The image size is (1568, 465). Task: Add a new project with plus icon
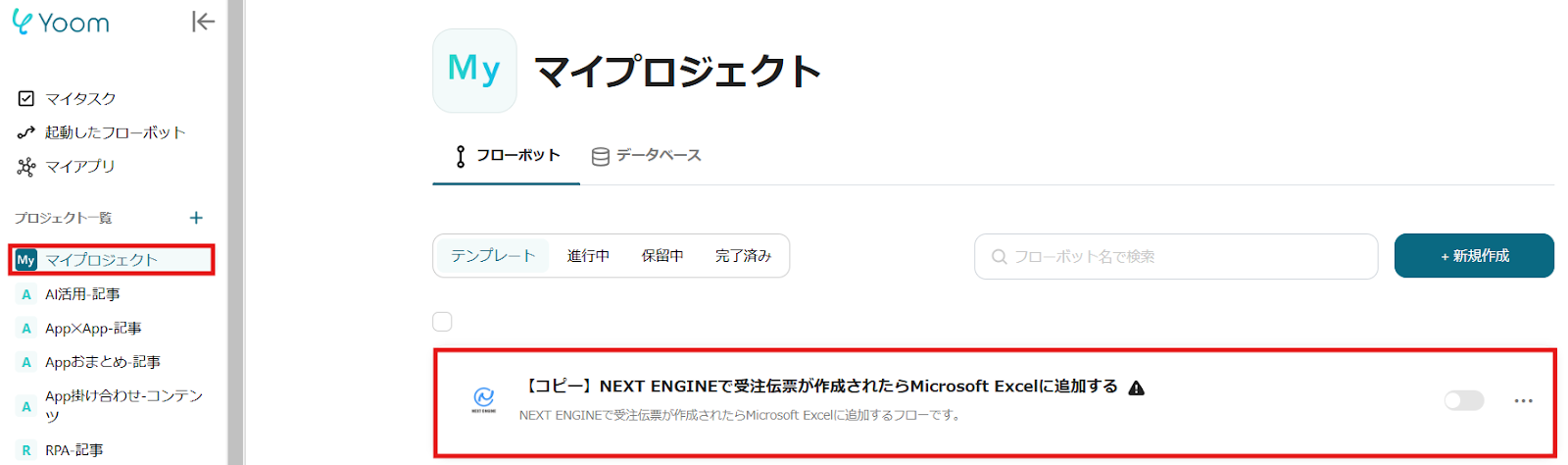(x=196, y=218)
